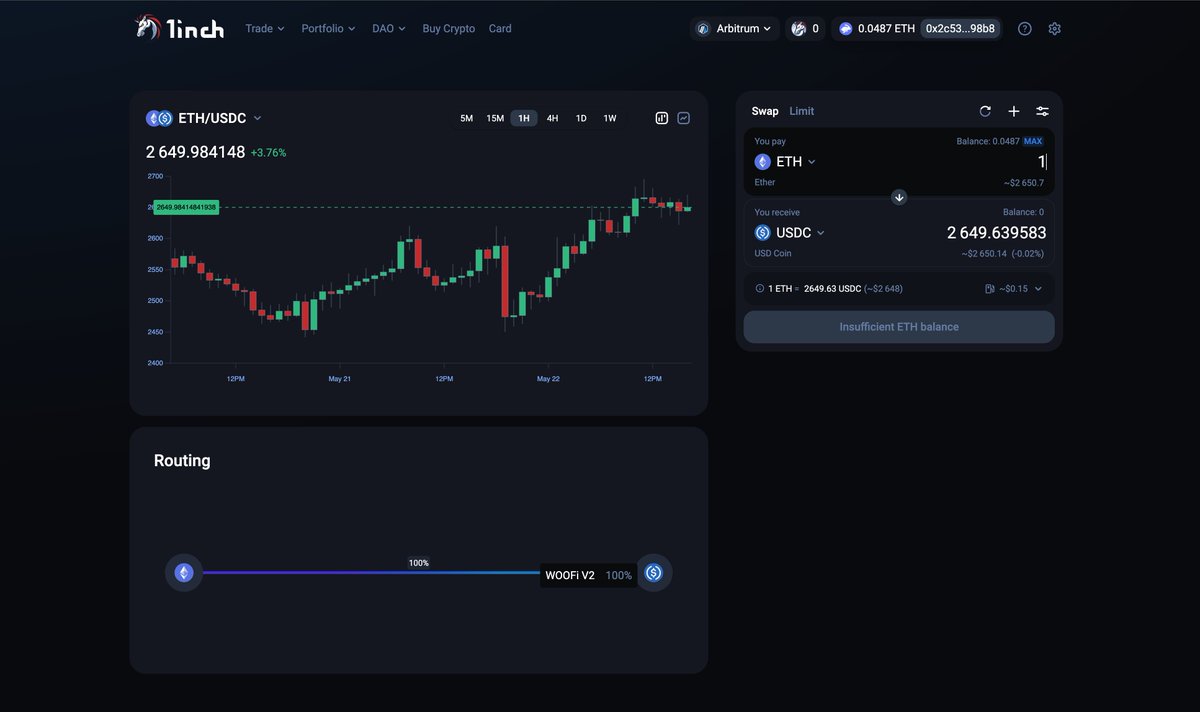Click the swap direction arrow between tokens
The width and height of the screenshot is (1200, 712).
point(898,197)
